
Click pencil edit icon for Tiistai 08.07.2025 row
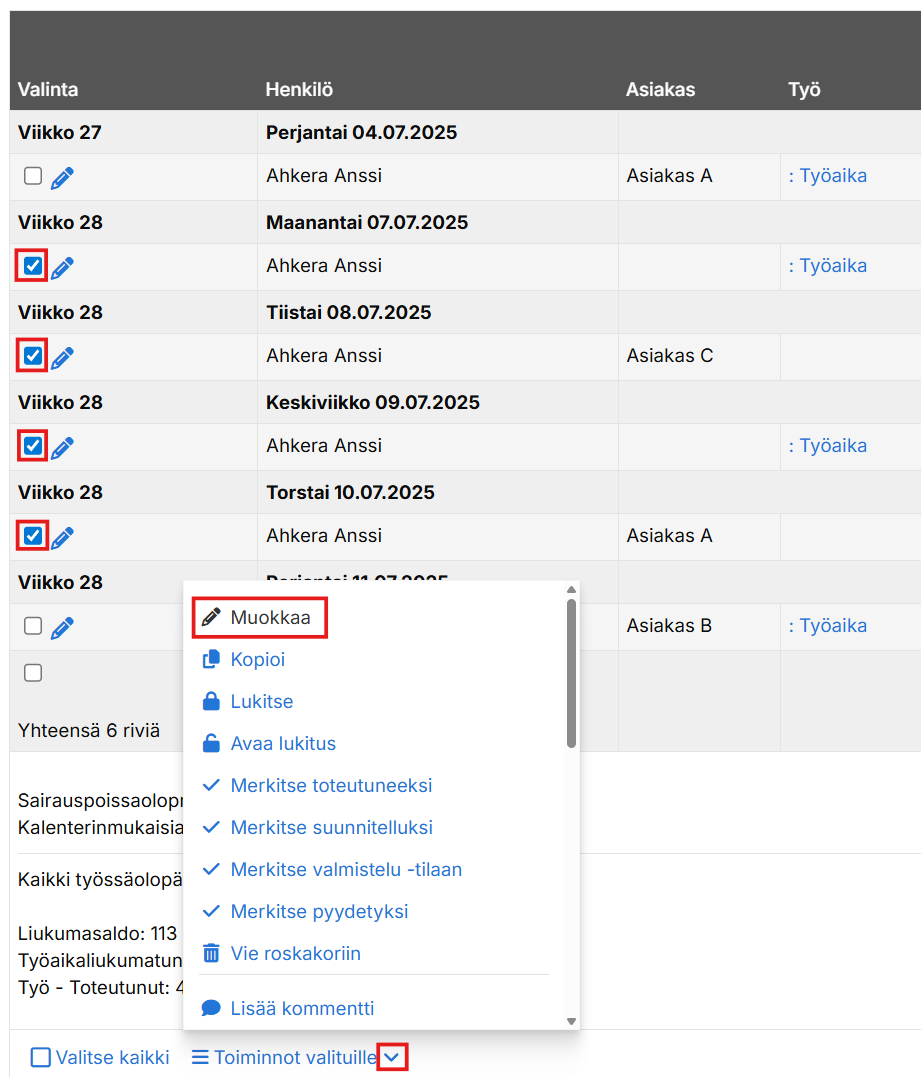62,358
